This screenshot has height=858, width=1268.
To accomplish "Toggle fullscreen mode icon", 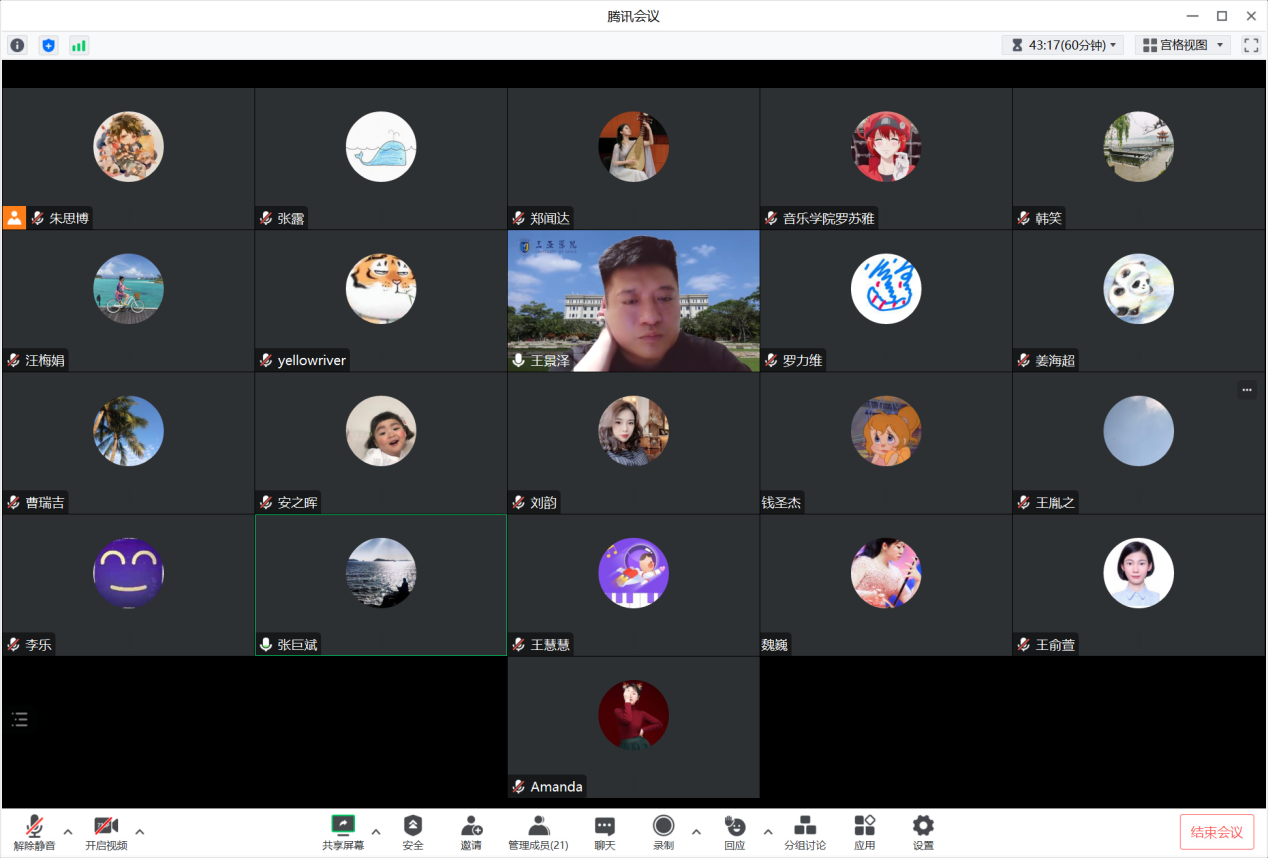I will [x=1251, y=45].
